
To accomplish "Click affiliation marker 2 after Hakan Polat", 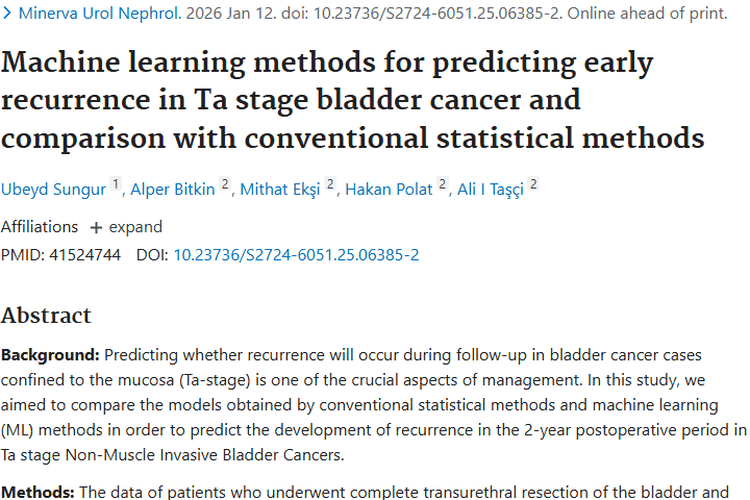I will point(442,184).
